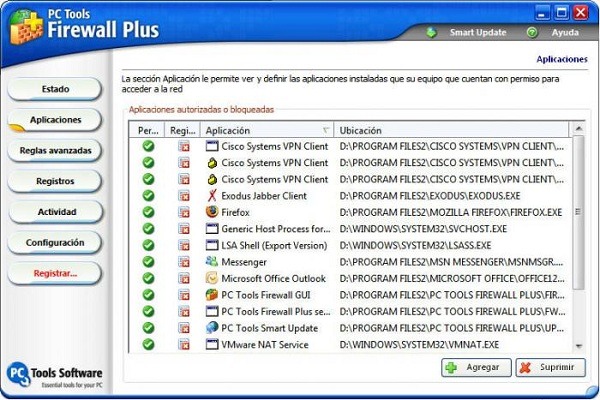The height and width of the screenshot is (400, 600).
Task: Toggle permission check for Microsoft Office Outlook
Action: (x=148, y=278)
